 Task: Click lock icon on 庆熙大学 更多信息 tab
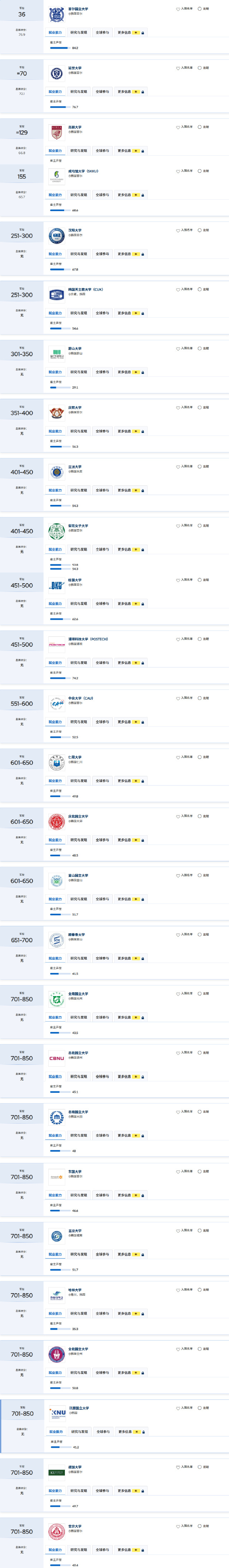pyautogui.click(x=143, y=432)
